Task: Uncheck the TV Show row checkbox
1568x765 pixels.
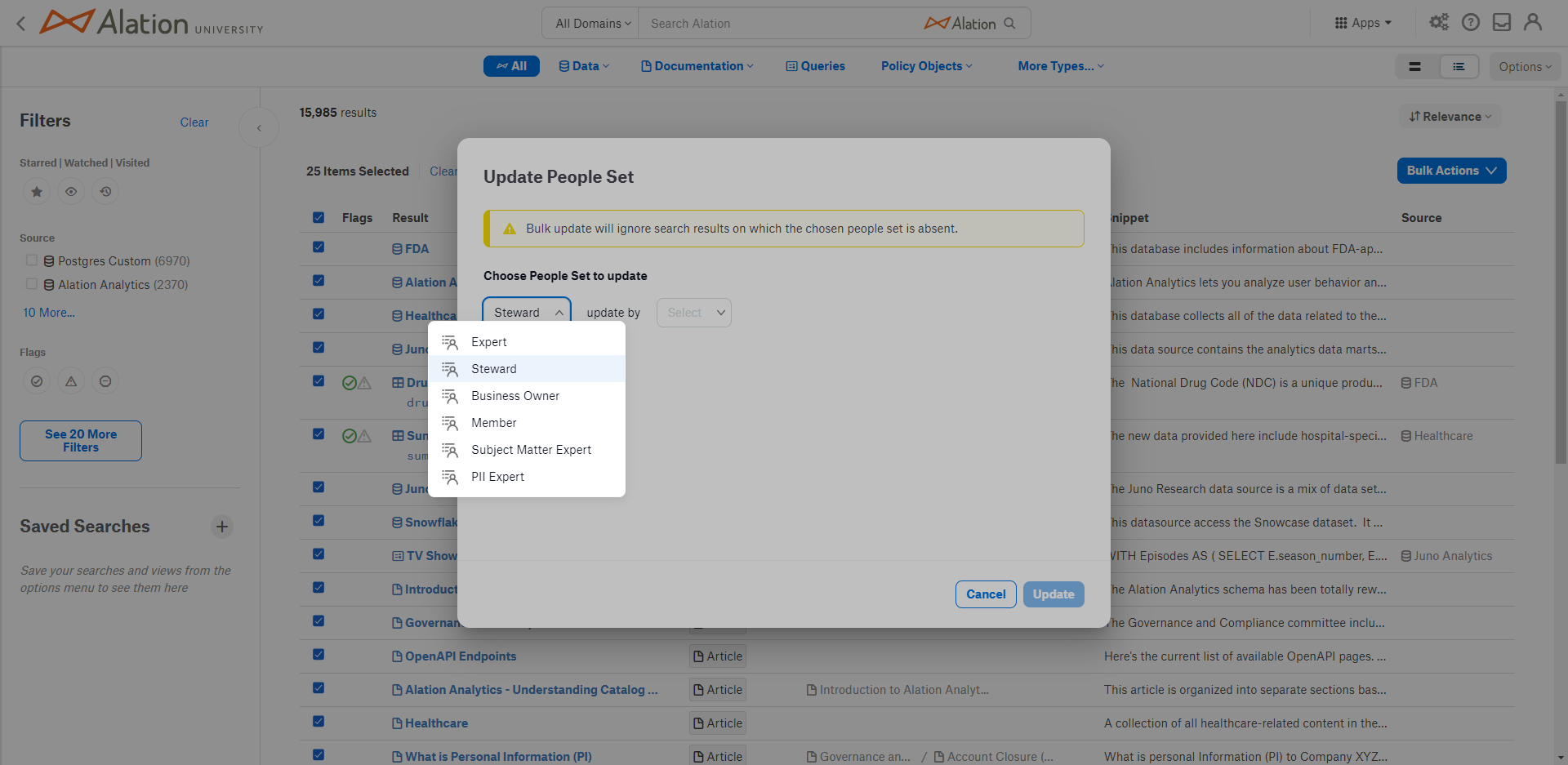Action: (318, 554)
